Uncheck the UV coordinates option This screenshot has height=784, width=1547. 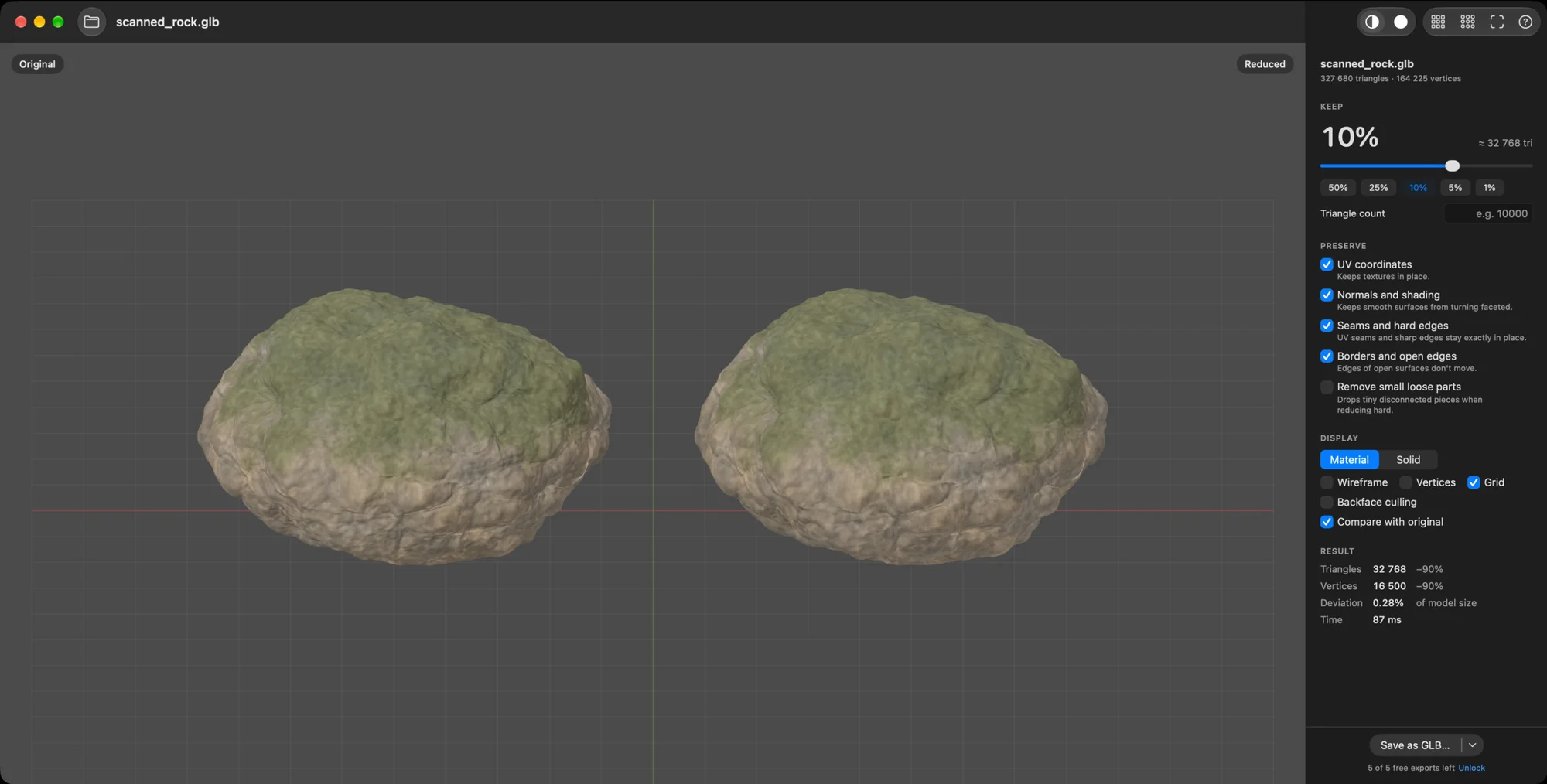pyautogui.click(x=1327, y=264)
